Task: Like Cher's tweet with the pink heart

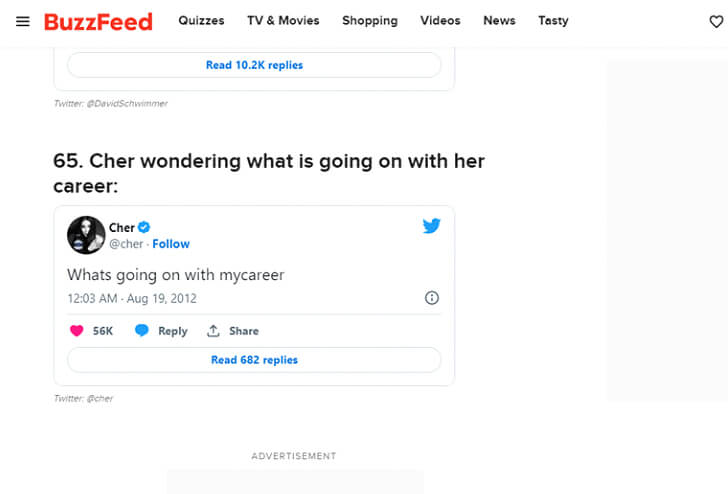Action: click(77, 331)
